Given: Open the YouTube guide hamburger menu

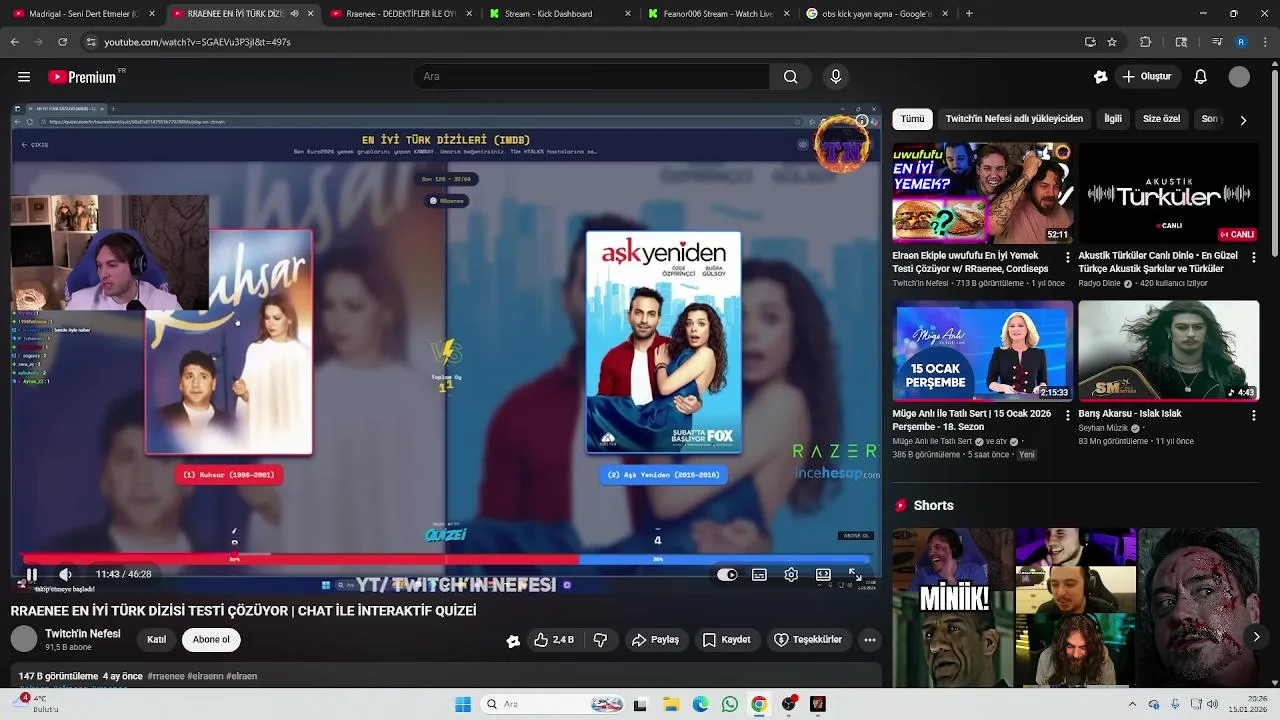Looking at the screenshot, I should [x=24, y=77].
